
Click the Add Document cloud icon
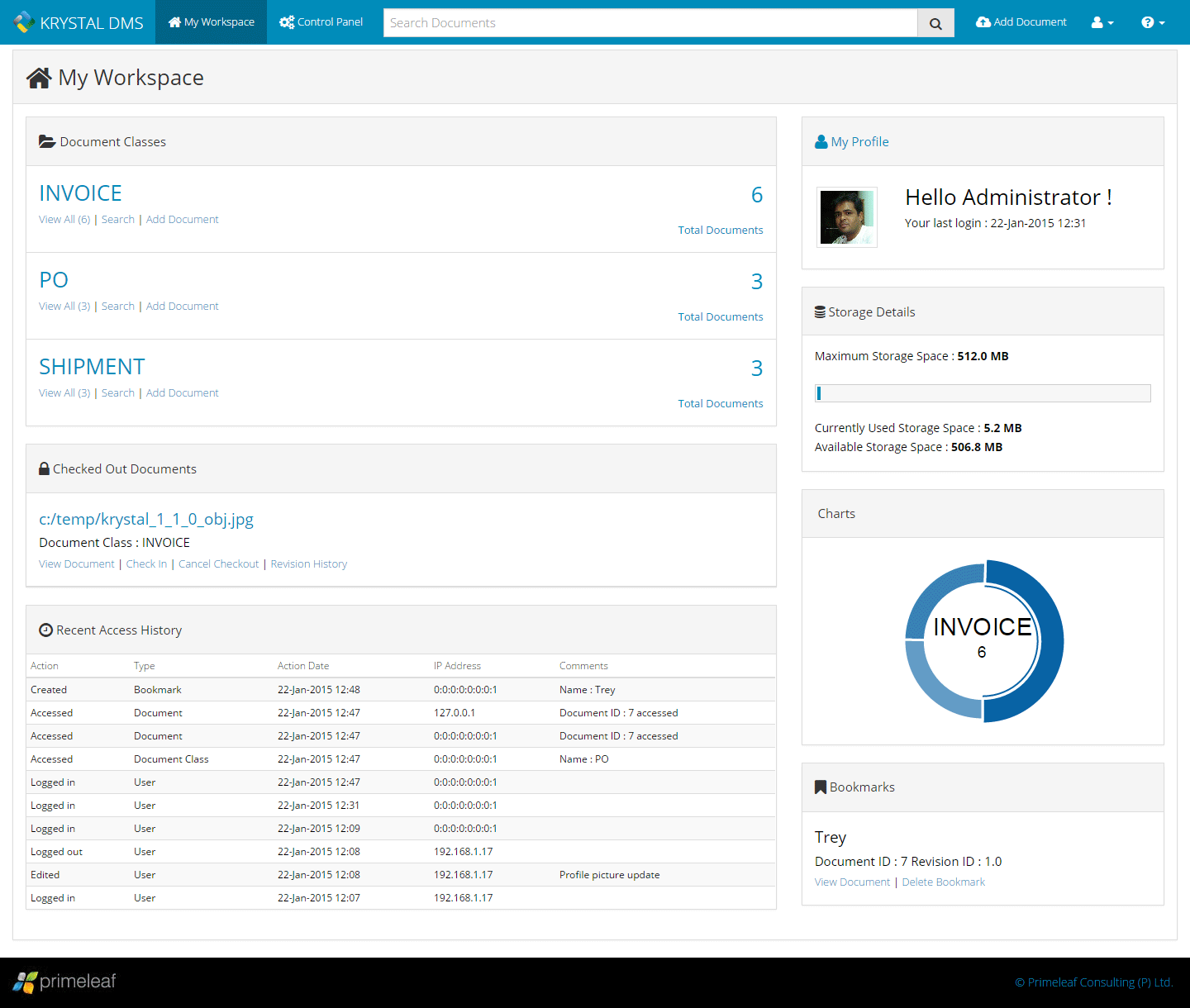[x=983, y=22]
